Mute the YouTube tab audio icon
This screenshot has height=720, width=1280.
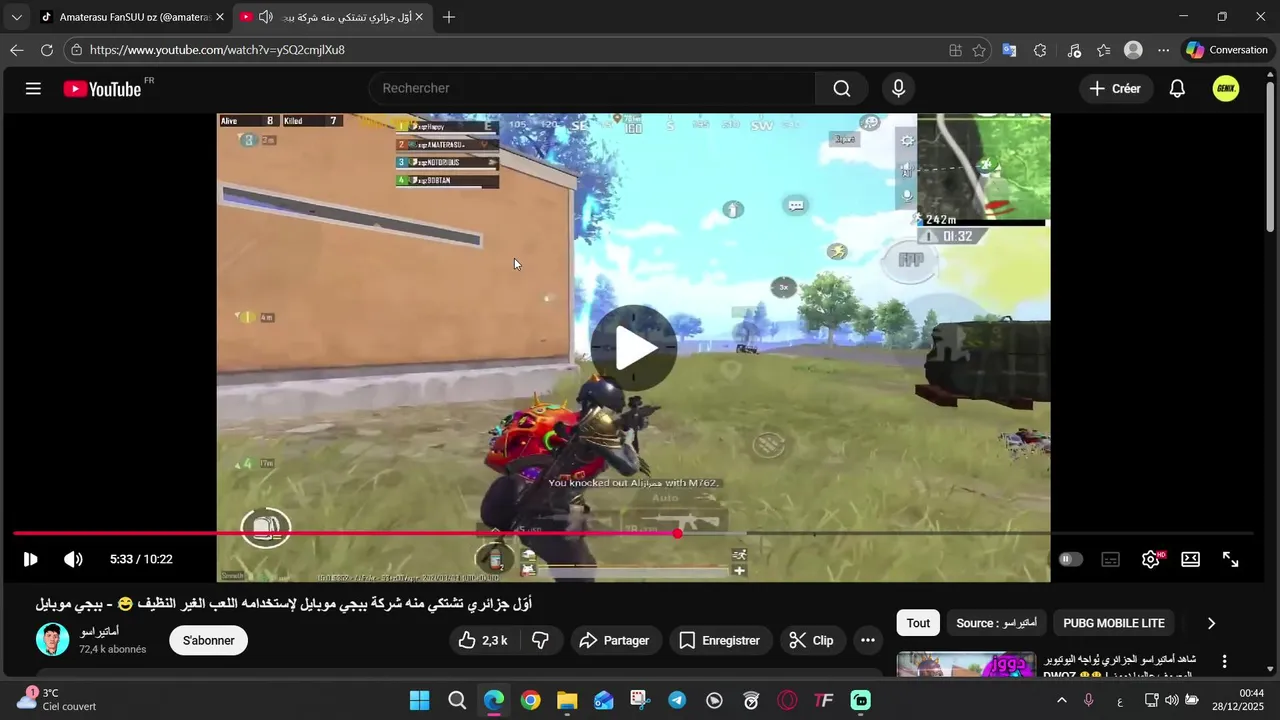click(x=265, y=17)
